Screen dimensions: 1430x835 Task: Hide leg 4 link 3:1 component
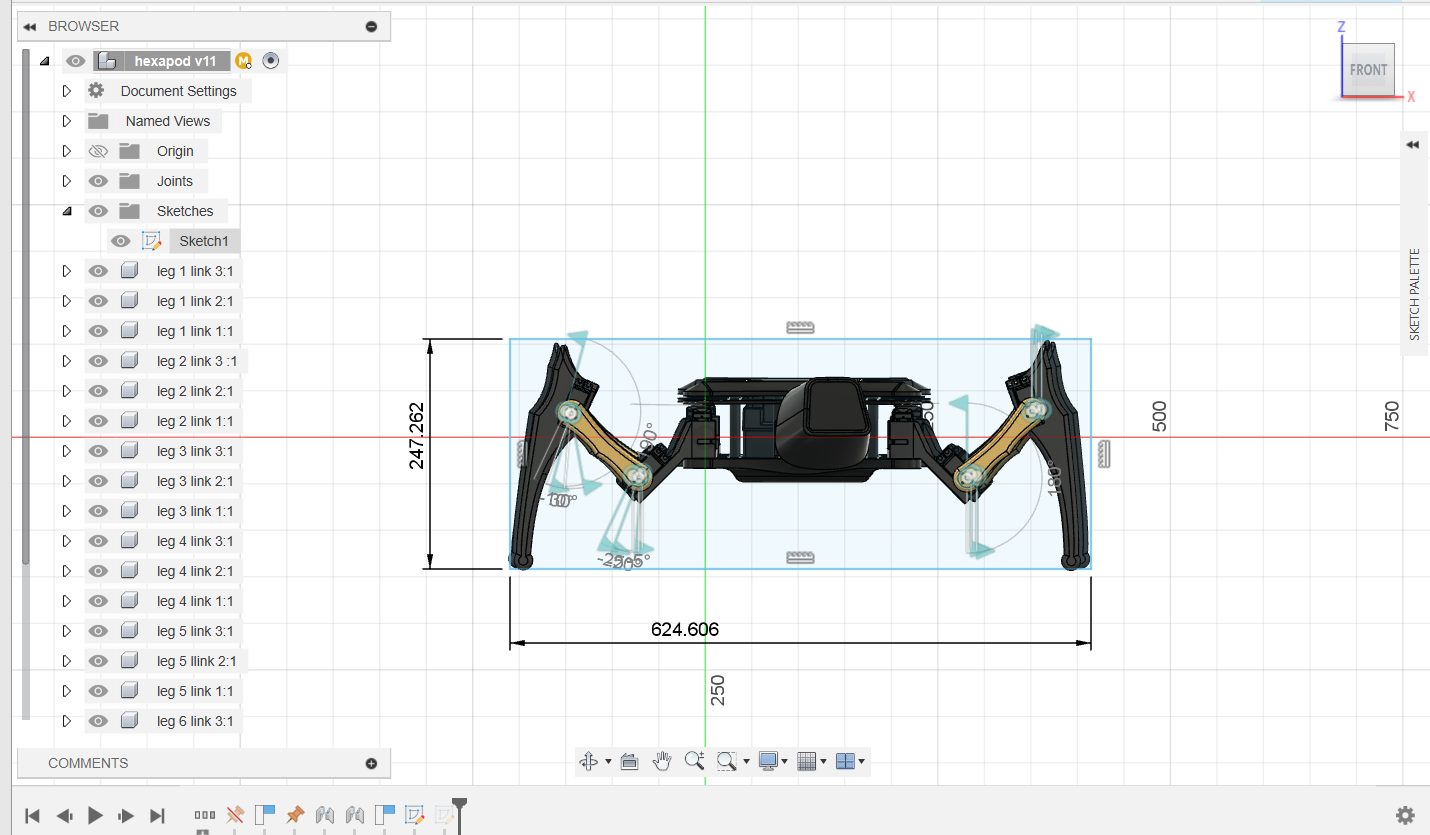pos(98,541)
